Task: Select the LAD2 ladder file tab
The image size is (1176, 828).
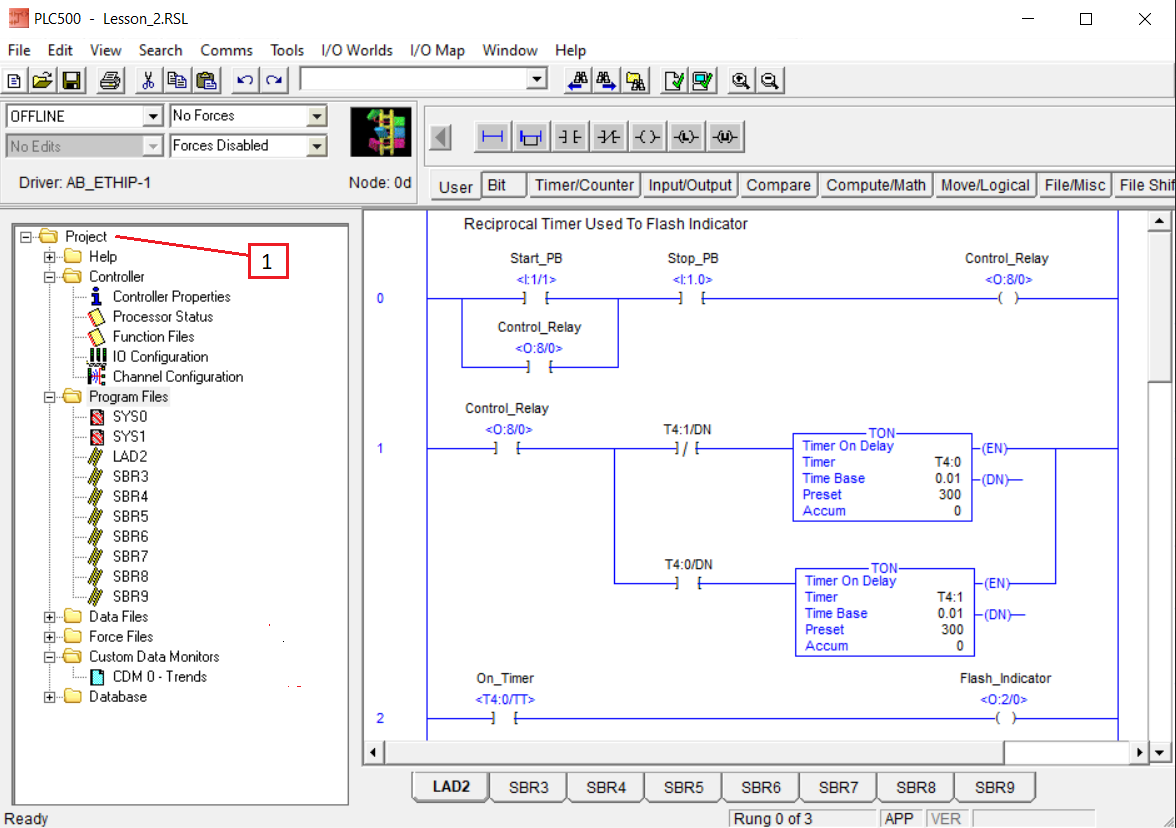Action: [451, 787]
